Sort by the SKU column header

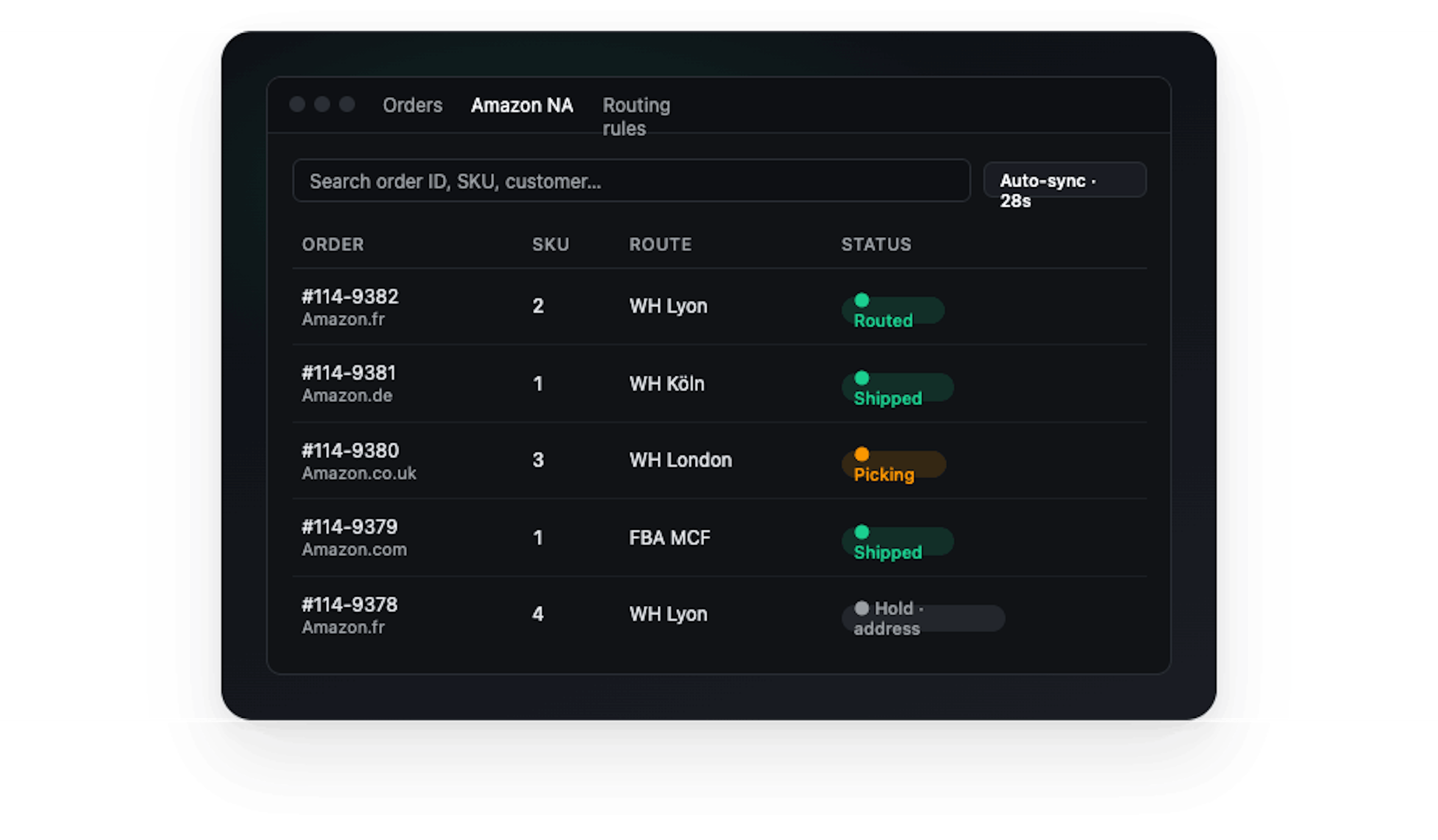(550, 245)
